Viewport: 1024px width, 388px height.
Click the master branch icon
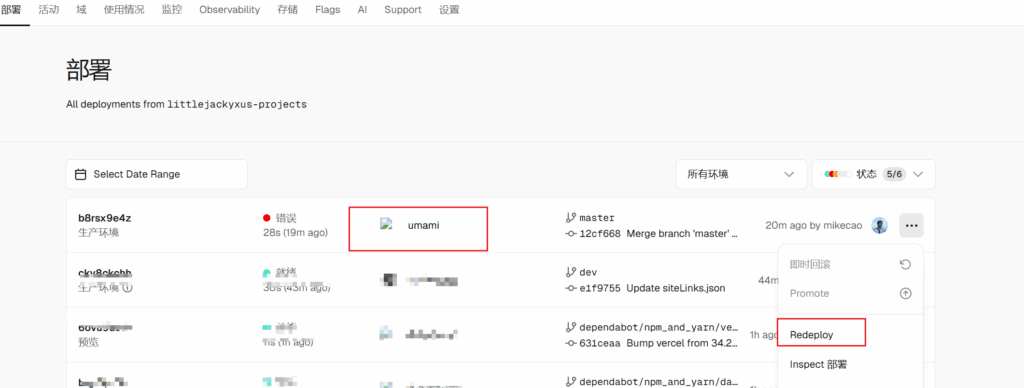[571, 218]
